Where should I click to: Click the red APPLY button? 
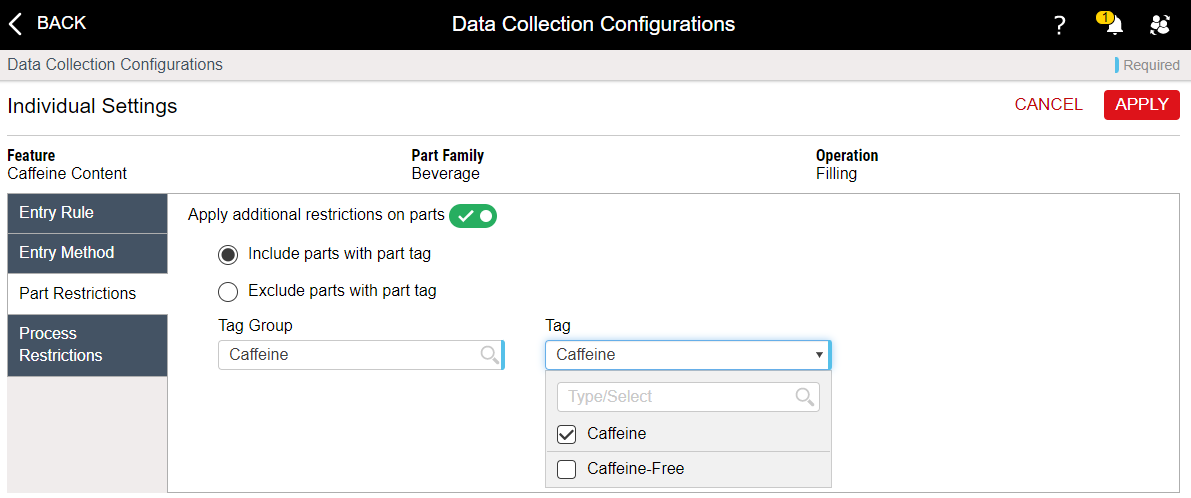[x=1142, y=105]
